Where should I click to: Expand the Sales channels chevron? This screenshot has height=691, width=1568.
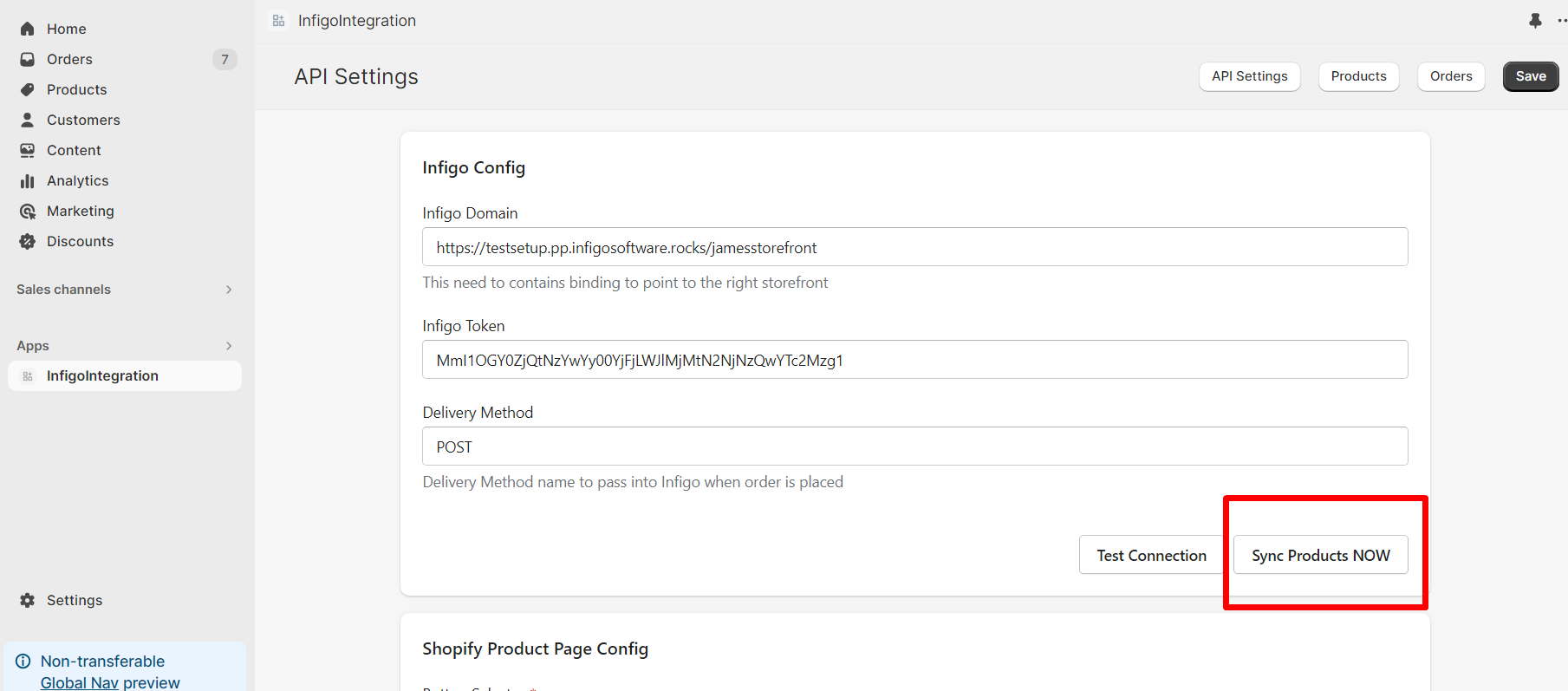click(x=229, y=290)
